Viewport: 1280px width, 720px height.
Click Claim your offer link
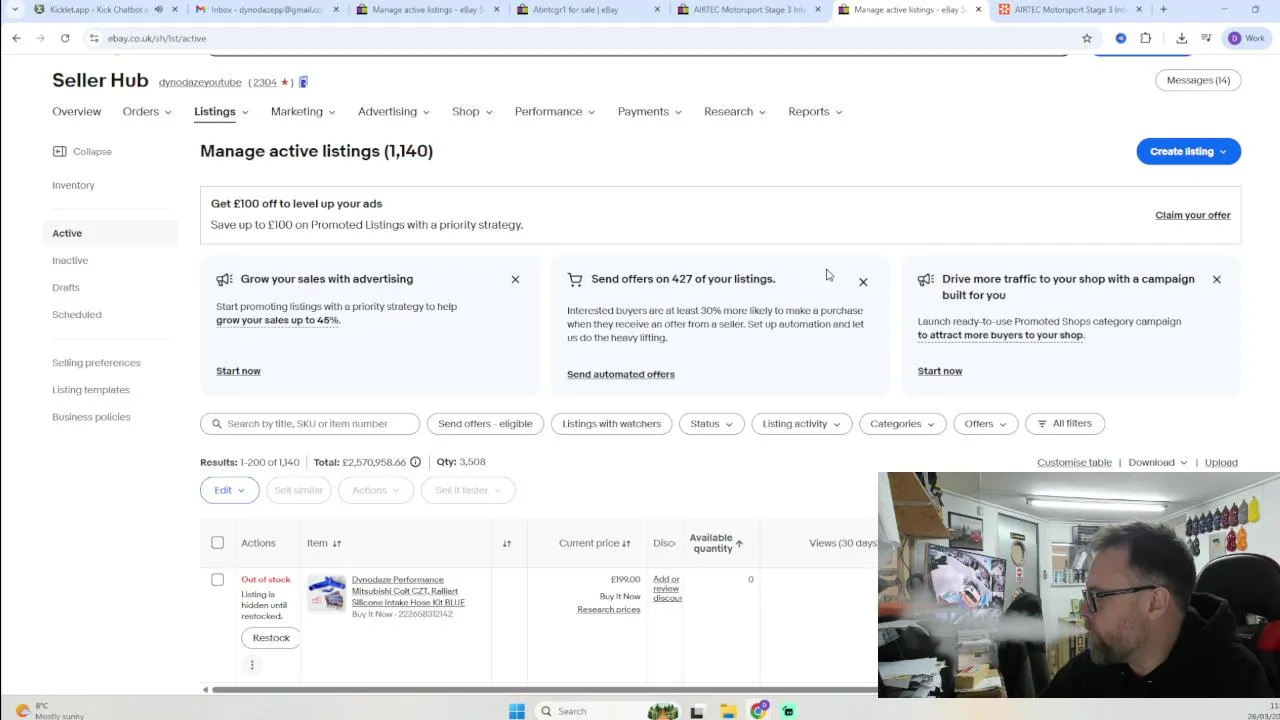coord(1193,215)
